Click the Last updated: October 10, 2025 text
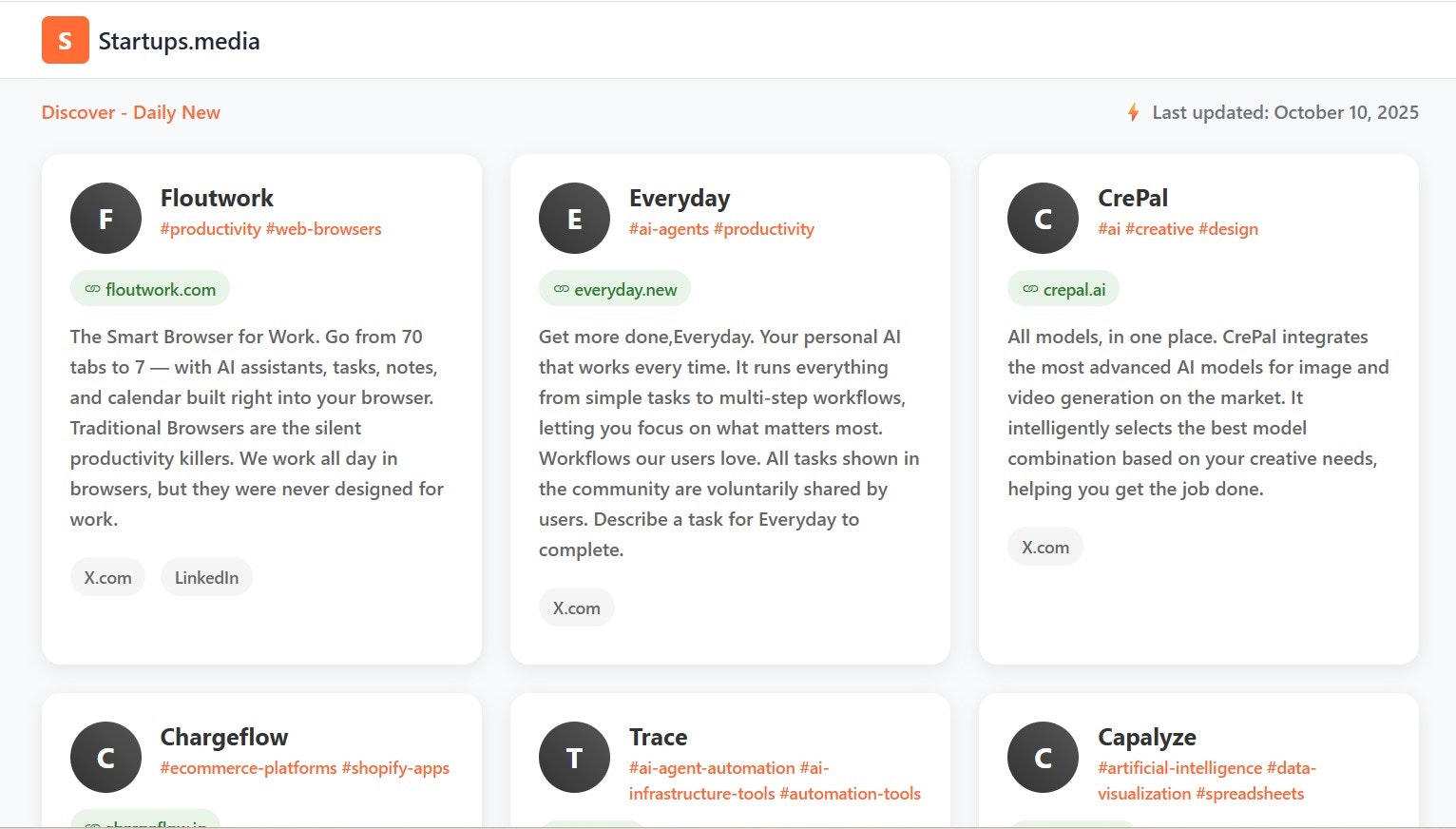The width and height of the screenshot is (1456, 829). [1285, 112]
